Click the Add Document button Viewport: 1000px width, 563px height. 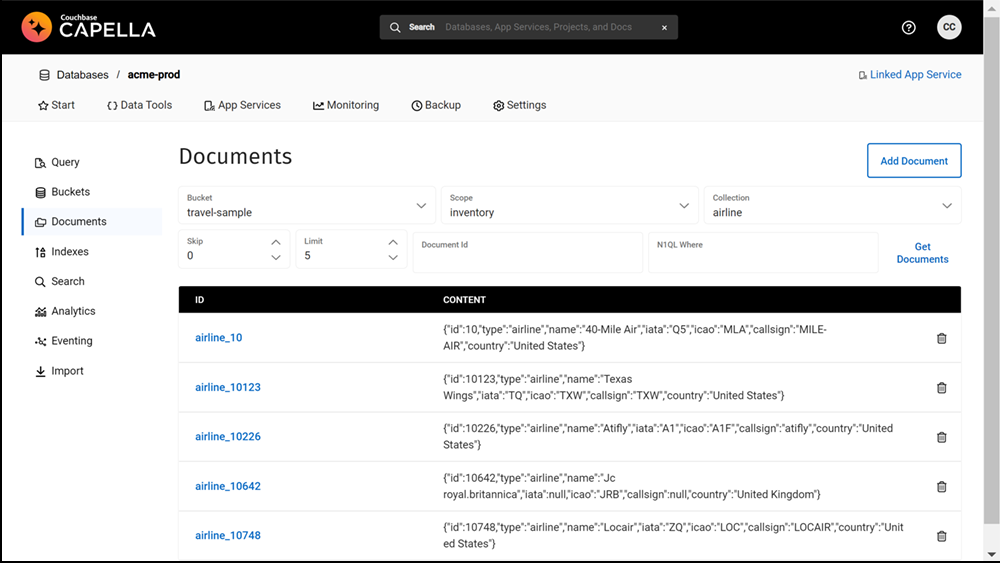pyautogui.click(x=914, y=161)
